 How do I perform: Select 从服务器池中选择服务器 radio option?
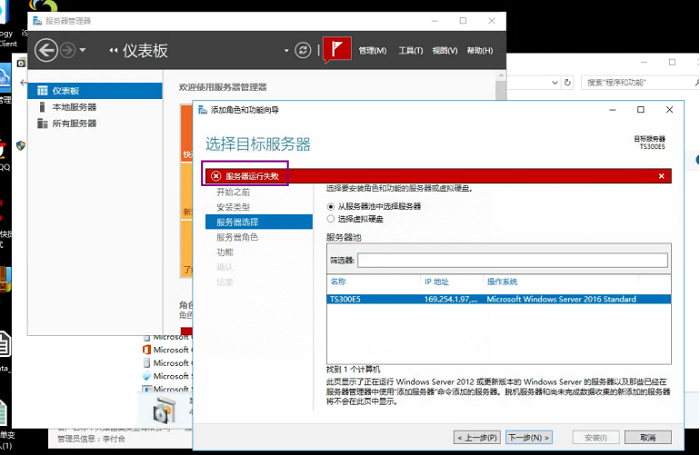(330, 206)
